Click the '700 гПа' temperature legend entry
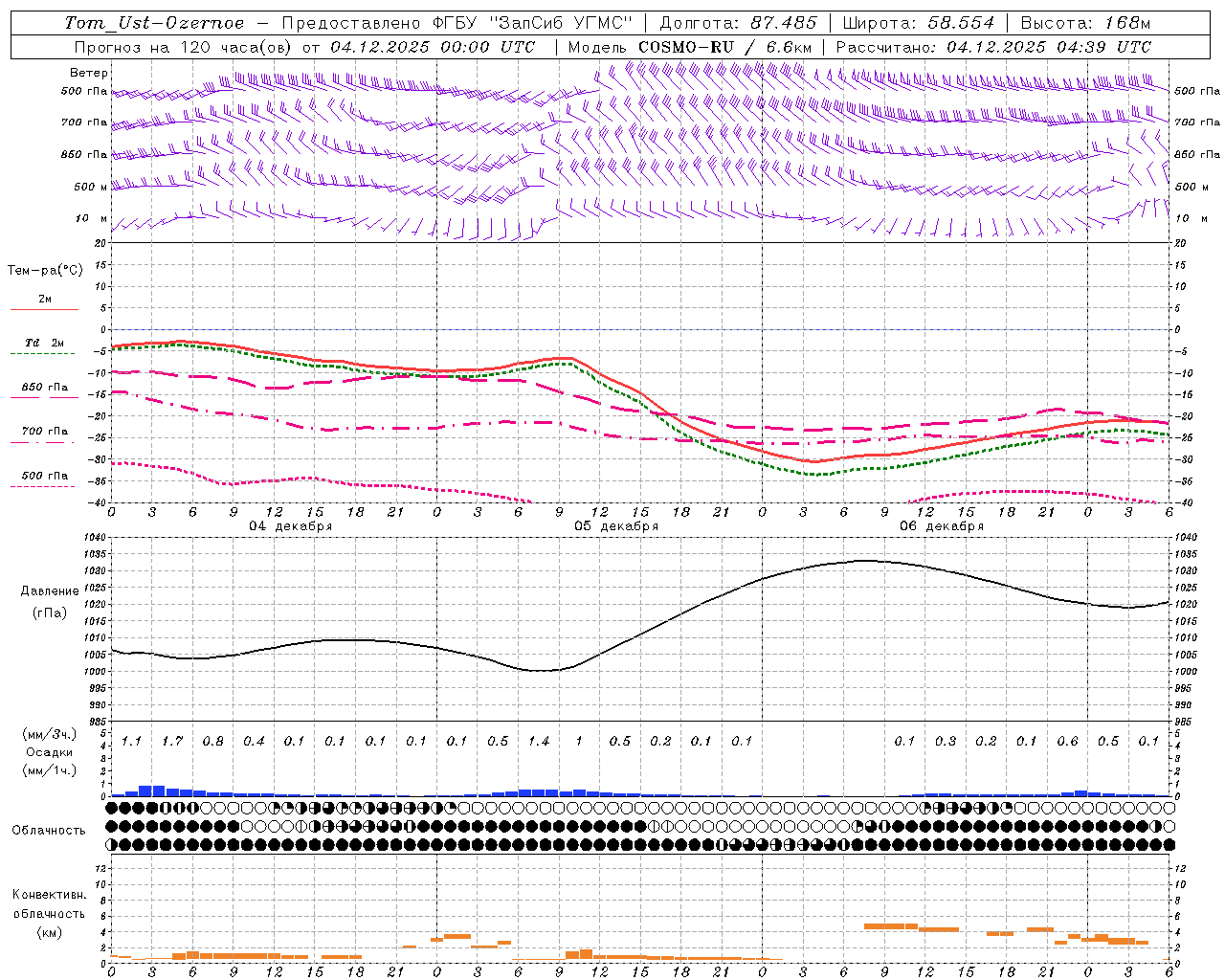Screen dimensions: 1225x980 pos(45,431)
